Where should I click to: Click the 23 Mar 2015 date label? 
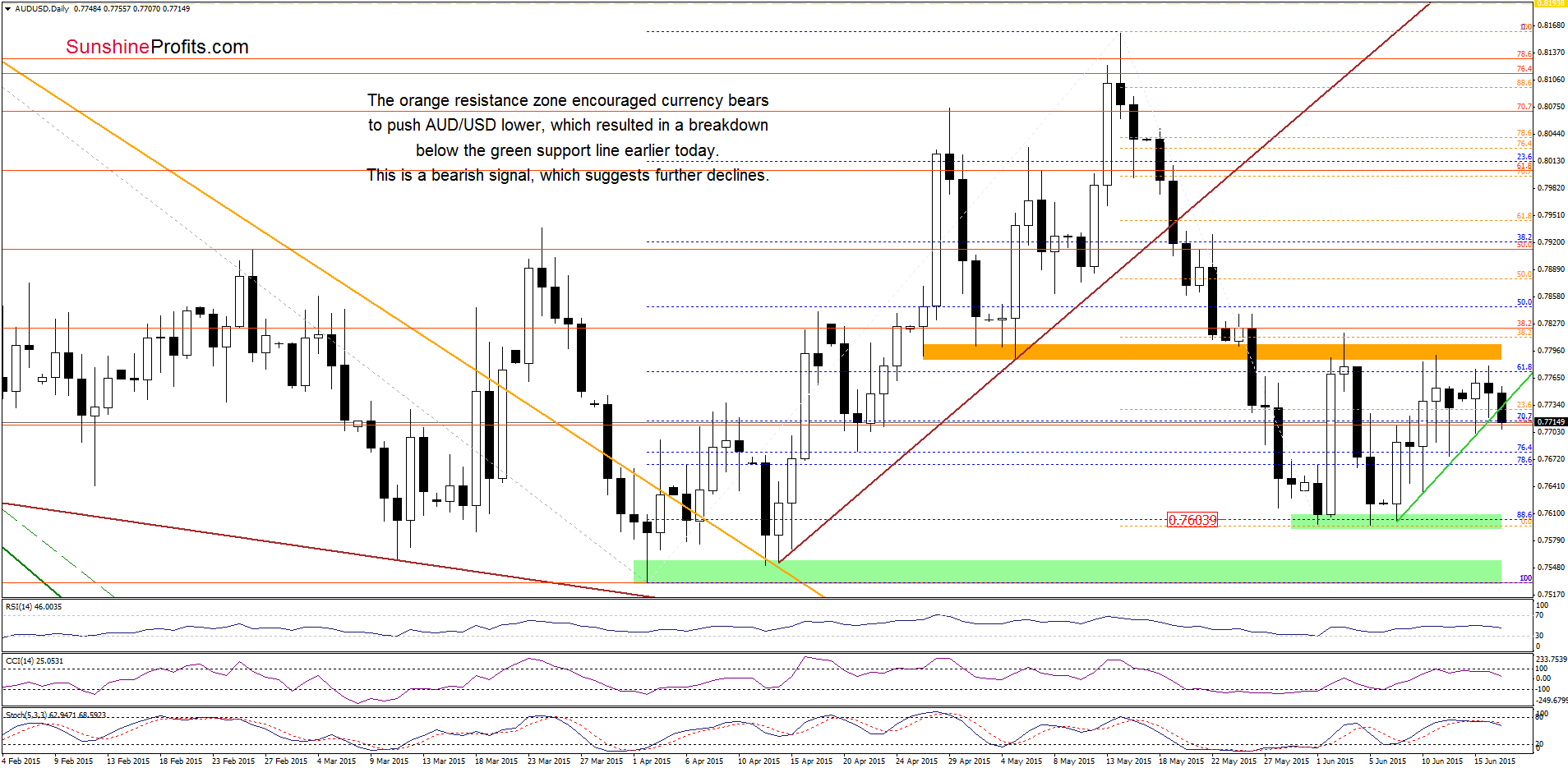point(549,761)
